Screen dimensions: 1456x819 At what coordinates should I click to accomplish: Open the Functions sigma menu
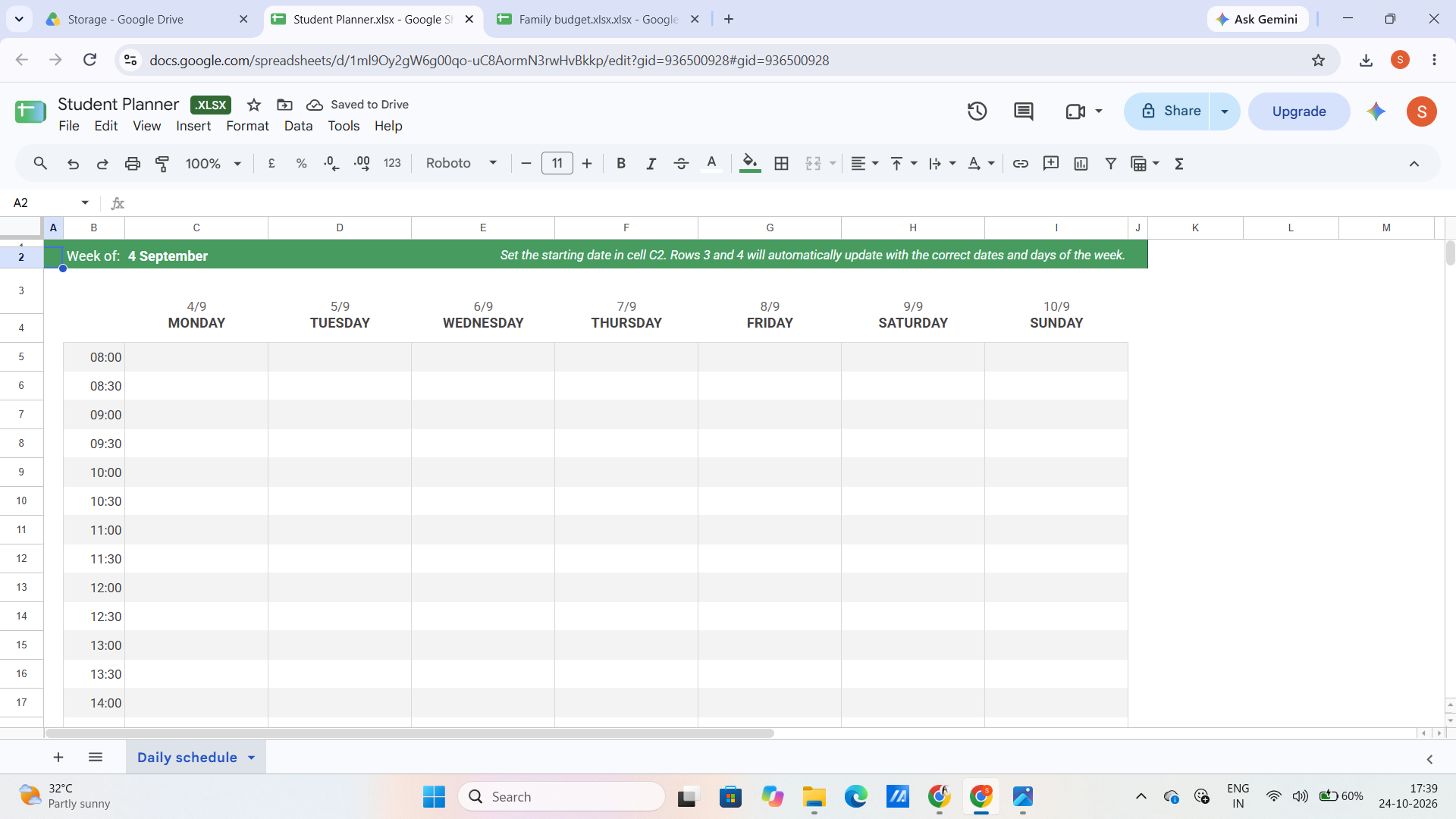1179,164
